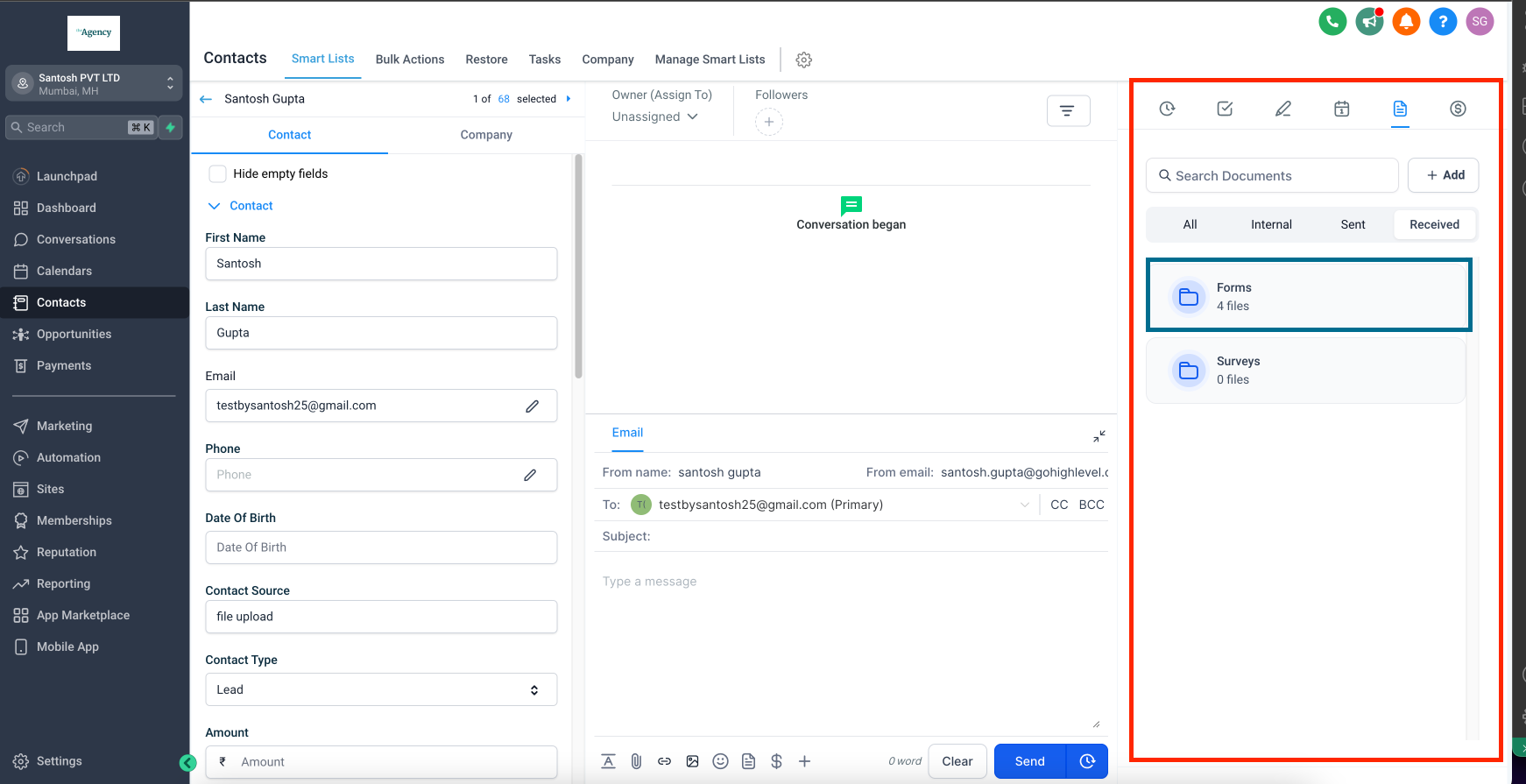
Task: Select the Sent documents filter tab
Action: (1353, 224)
